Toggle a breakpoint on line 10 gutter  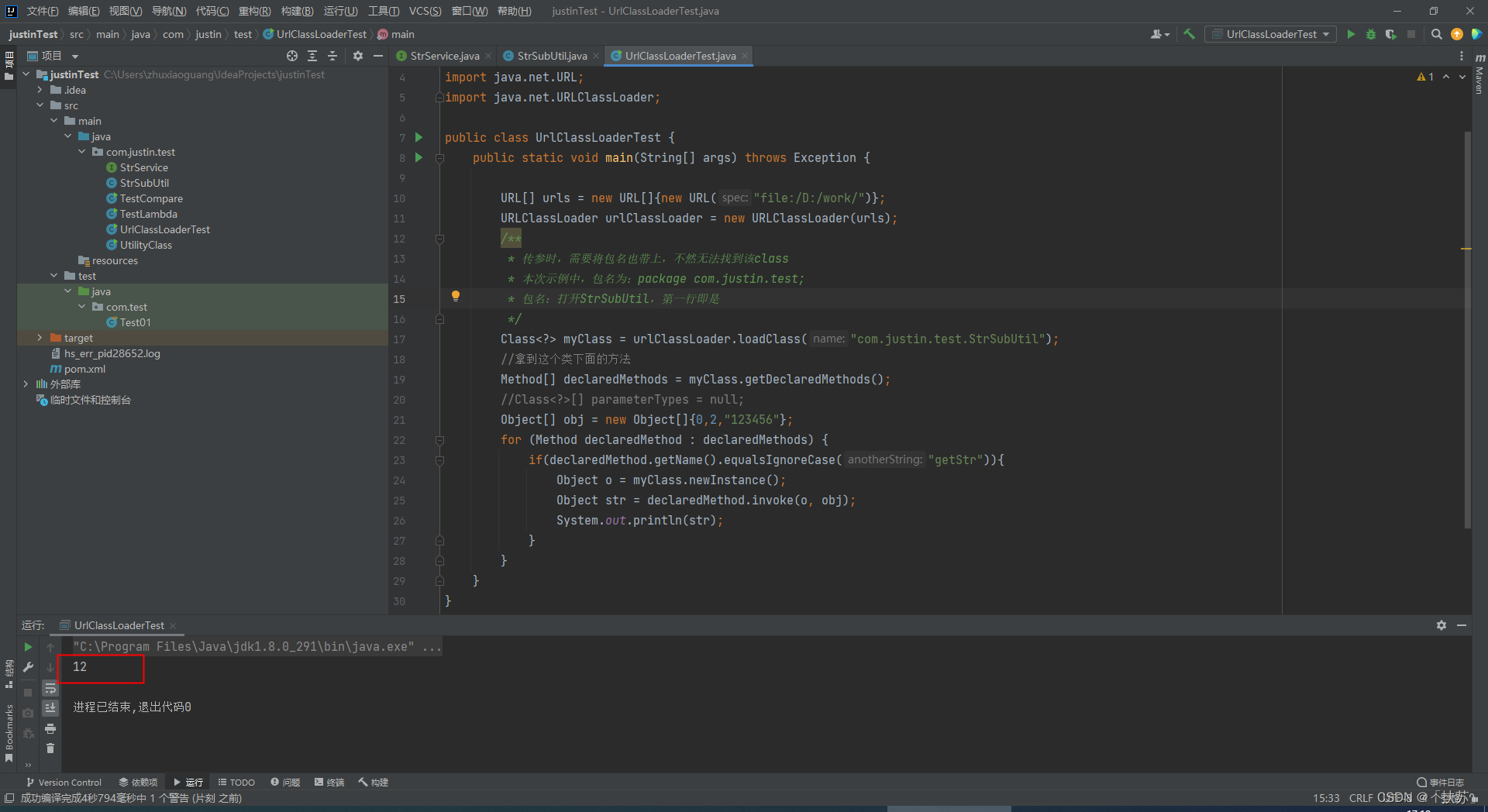click(x=418, y=198)
